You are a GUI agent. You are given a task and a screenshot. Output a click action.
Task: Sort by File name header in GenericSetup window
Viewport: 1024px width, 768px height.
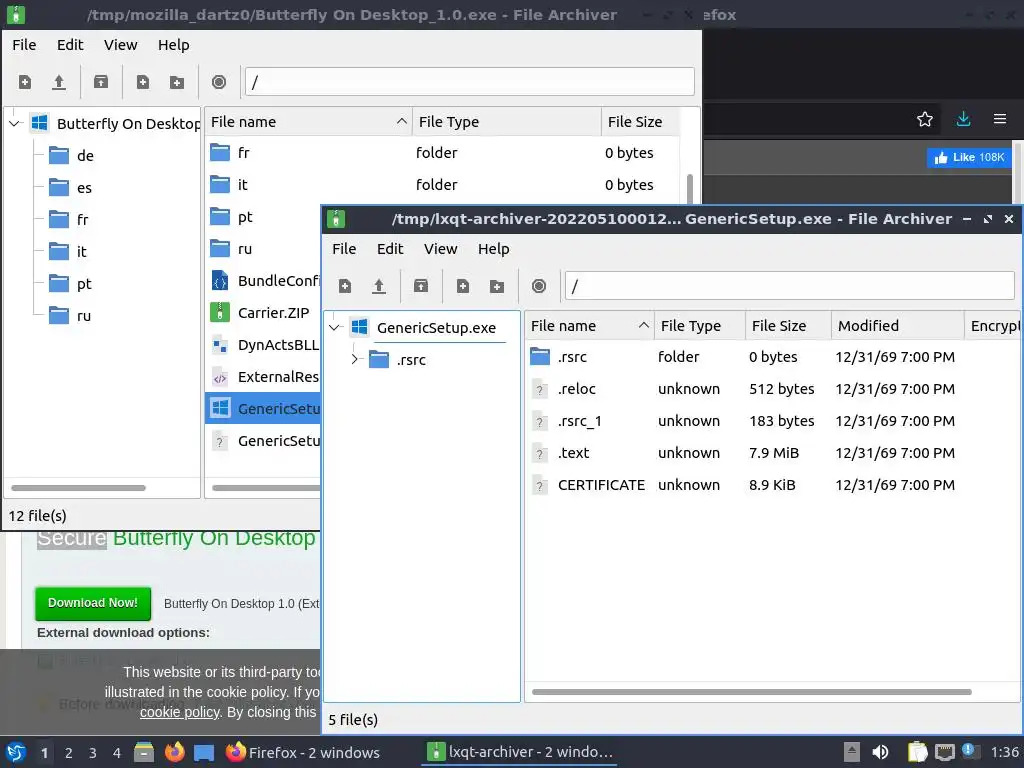pyautogui.click(x=589, y=325)
